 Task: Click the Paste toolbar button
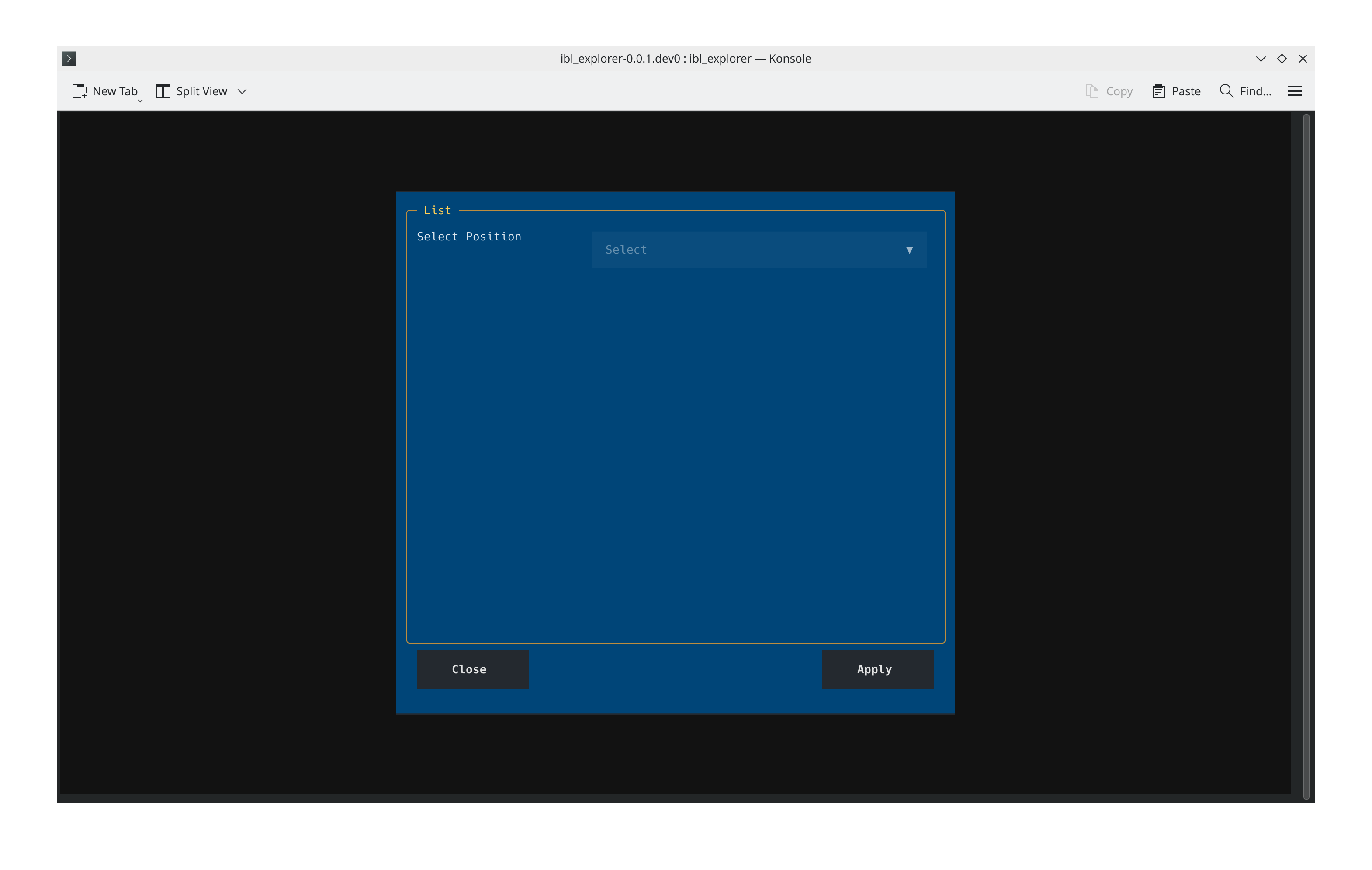point(1176,91)
